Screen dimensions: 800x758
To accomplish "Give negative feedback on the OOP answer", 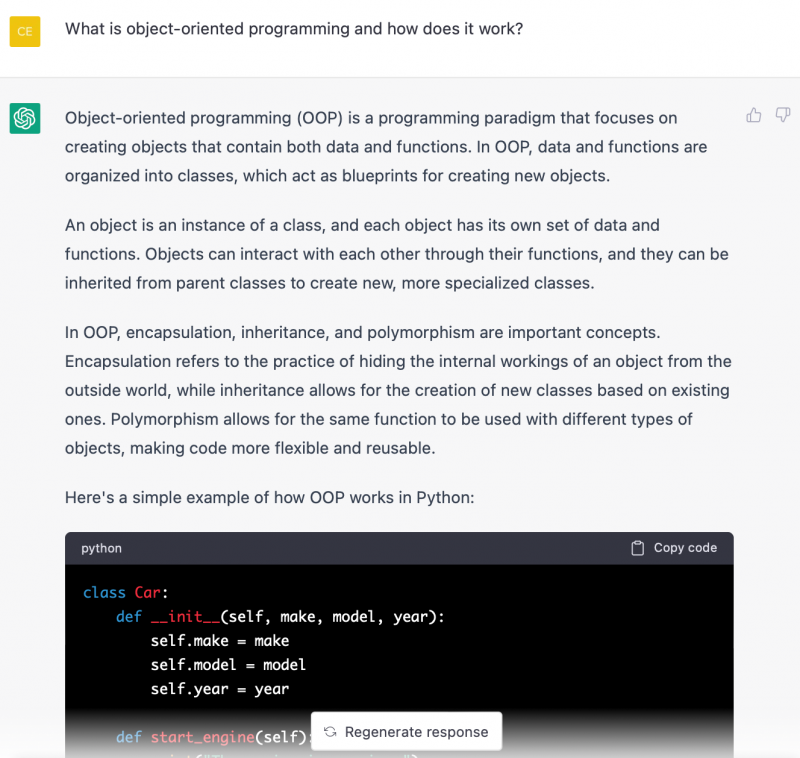I will pyautogui.click(x=782, y=115).
